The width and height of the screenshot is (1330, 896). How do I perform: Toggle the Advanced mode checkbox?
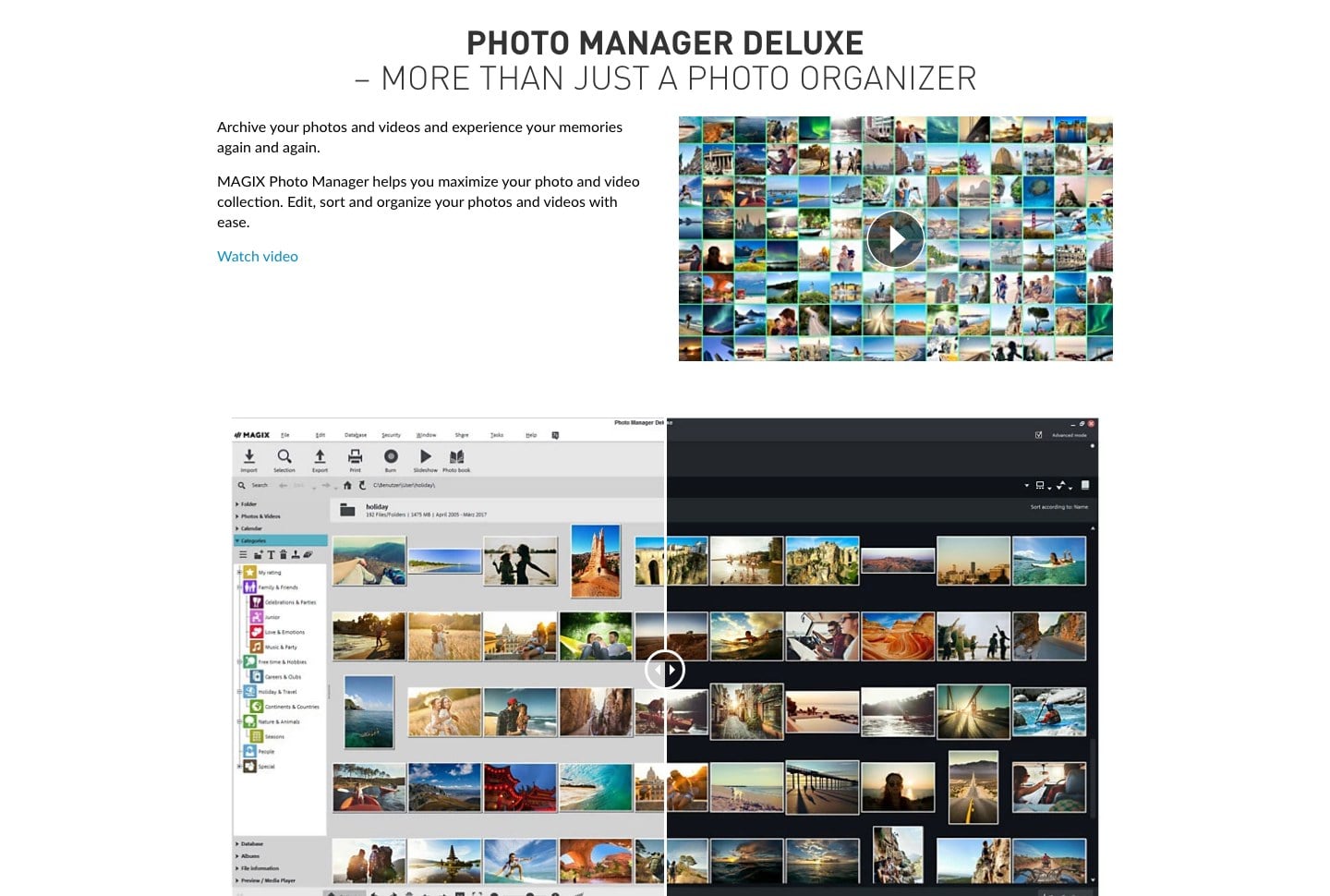pyautogui.click(x=1039, y=435)
